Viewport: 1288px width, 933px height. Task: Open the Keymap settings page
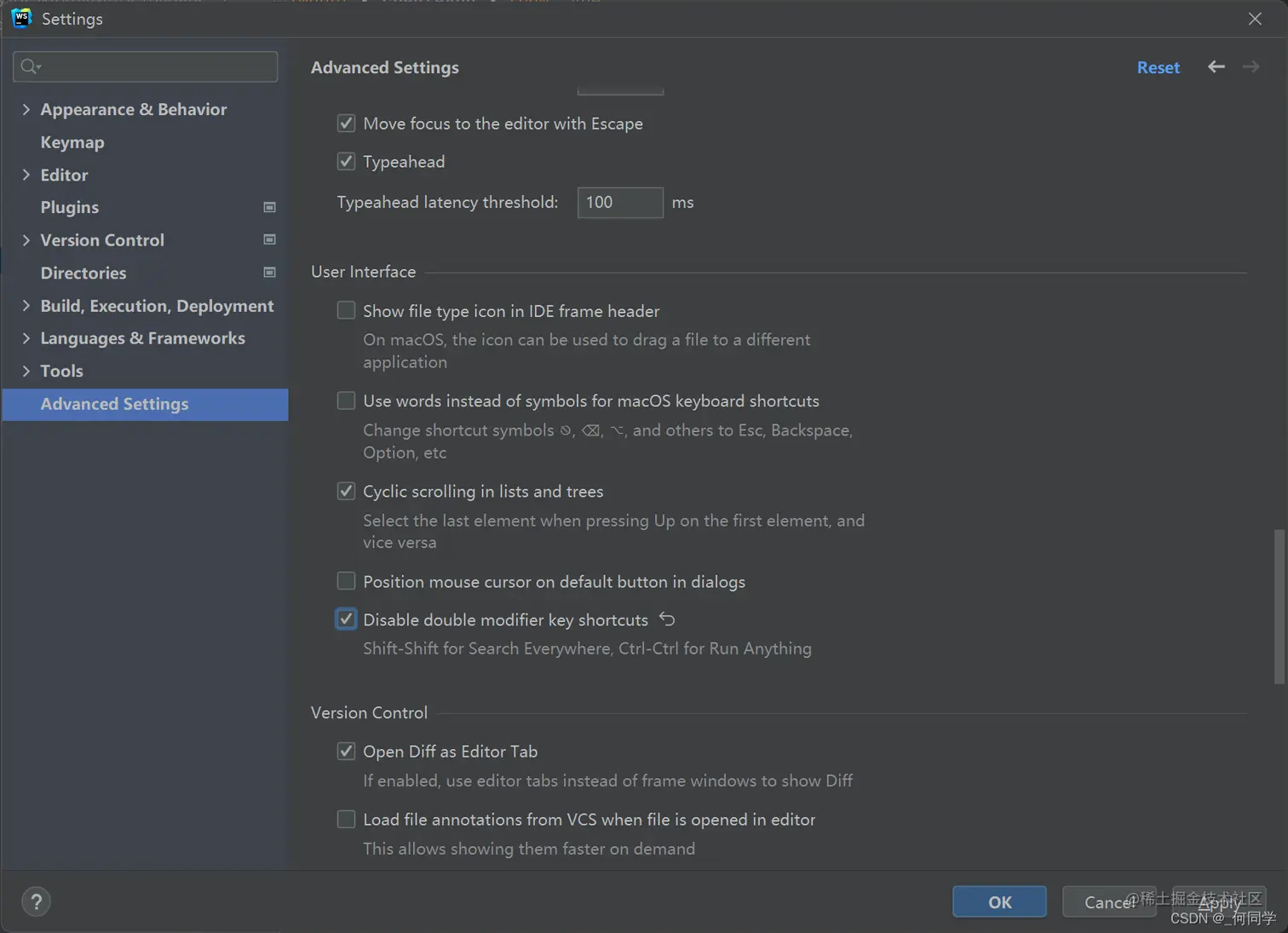tap(72, 142)
